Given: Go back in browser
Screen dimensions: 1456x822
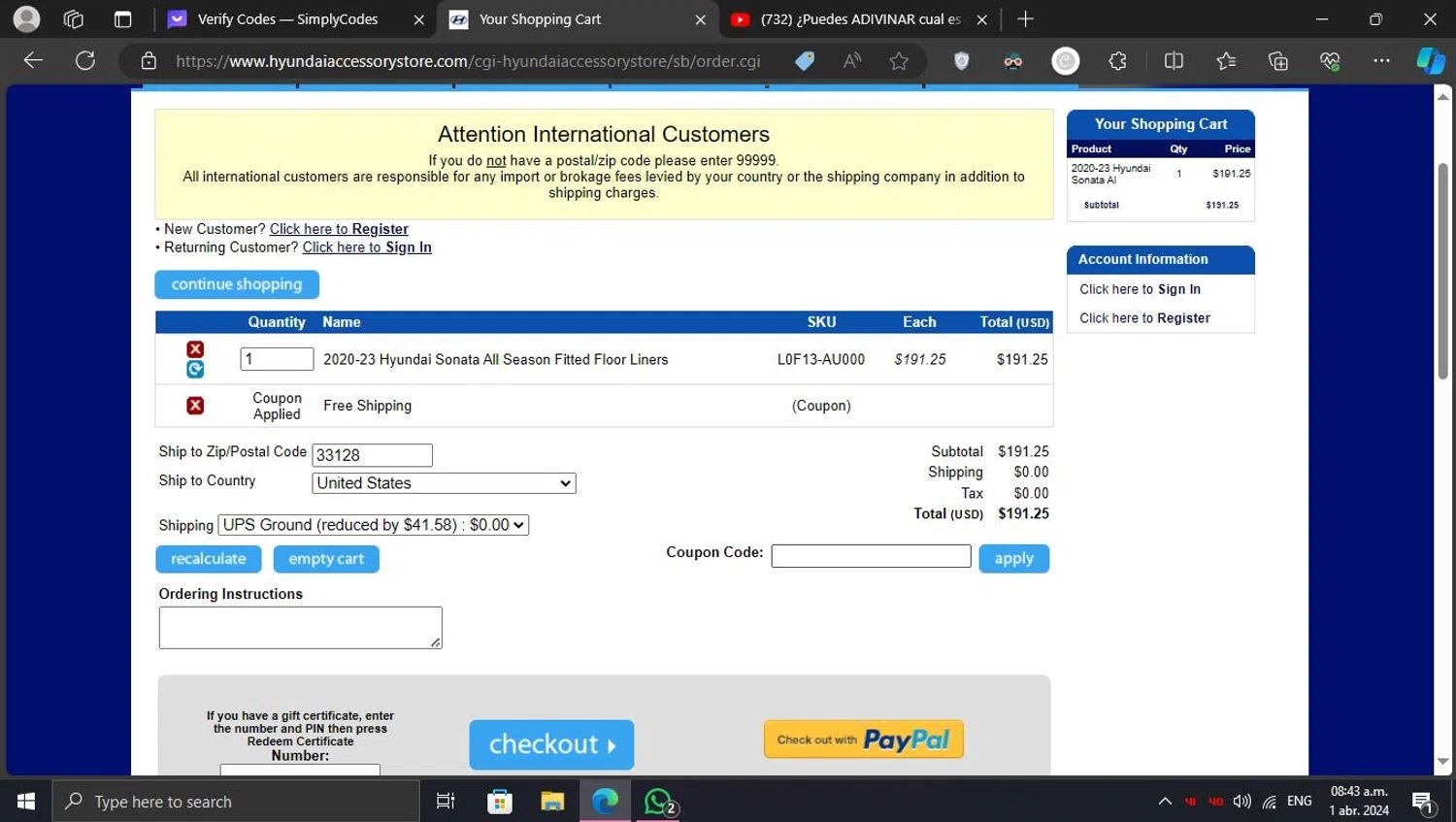Looking at the screenshot, I should (x=33, y=61).
